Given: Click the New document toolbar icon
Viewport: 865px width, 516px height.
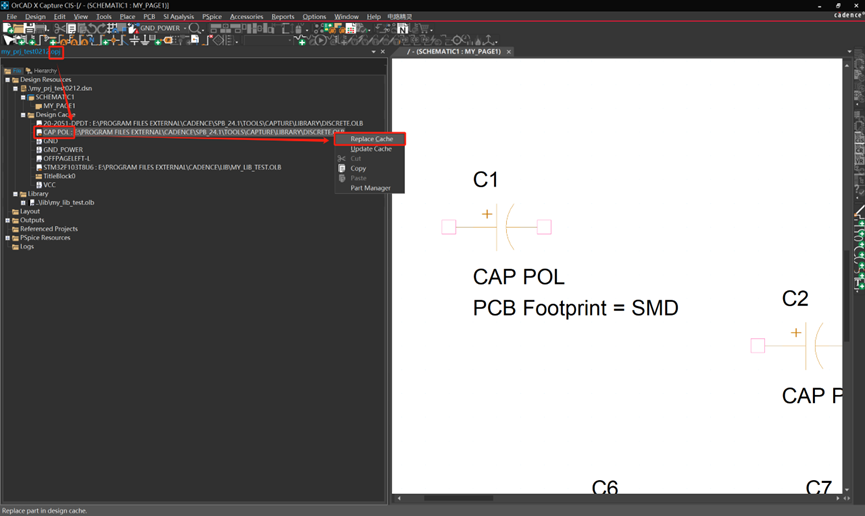Looking at the screenshot, I should [x=8, y=28].
